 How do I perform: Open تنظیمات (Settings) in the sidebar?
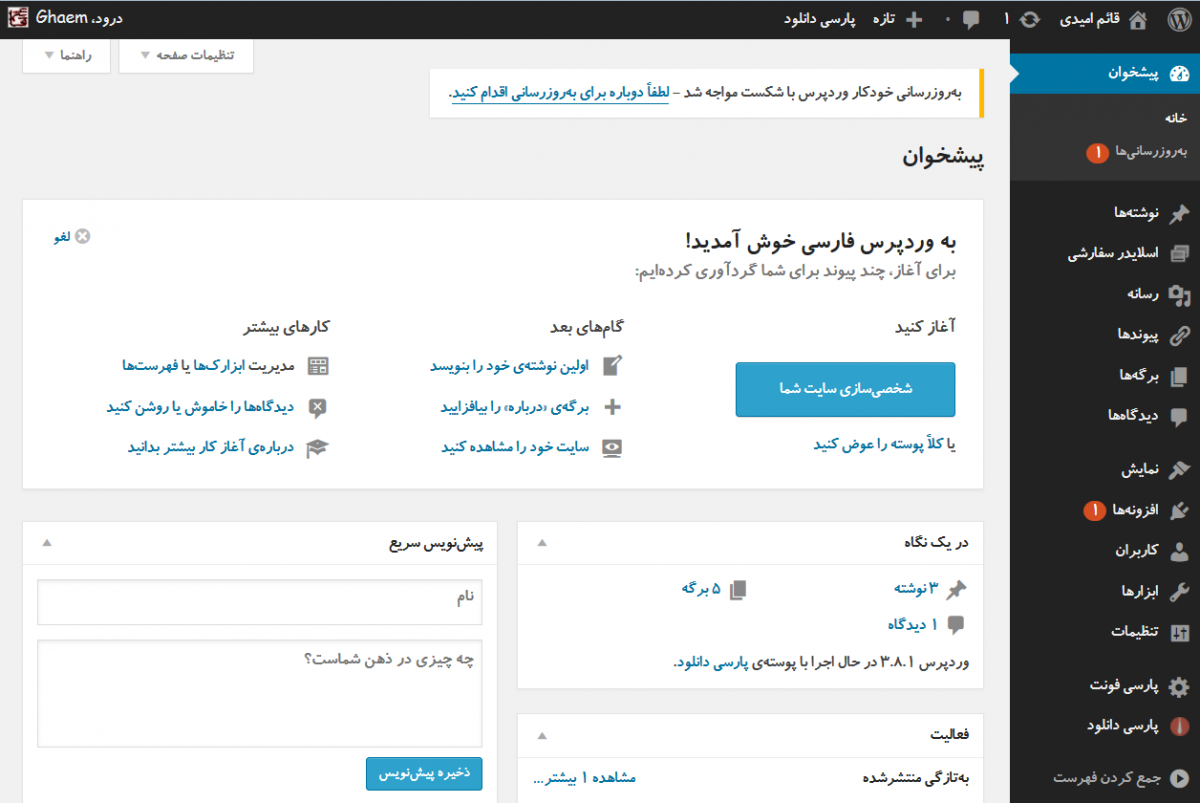[x=1135, y=632]
